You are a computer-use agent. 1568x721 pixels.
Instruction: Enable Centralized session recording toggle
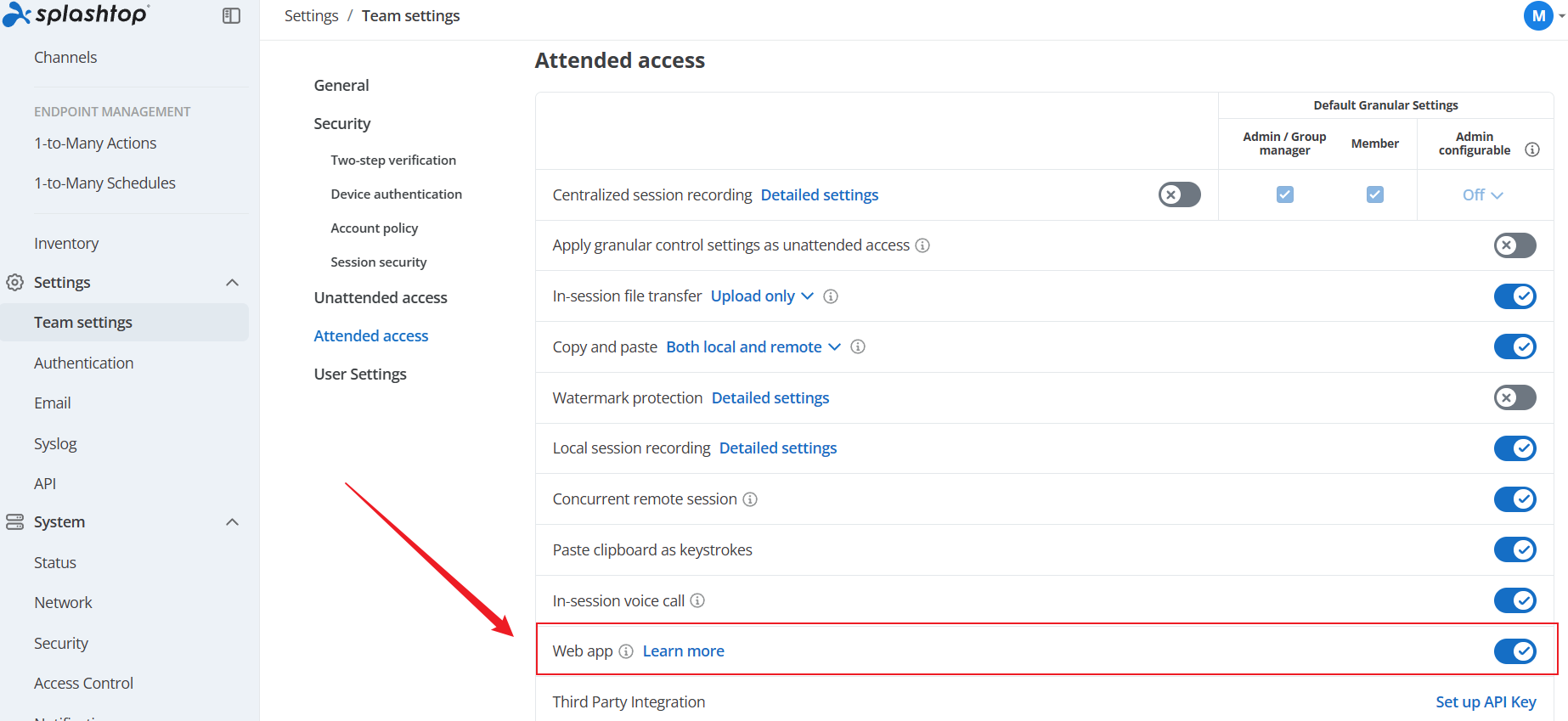tap(1179, 194)
